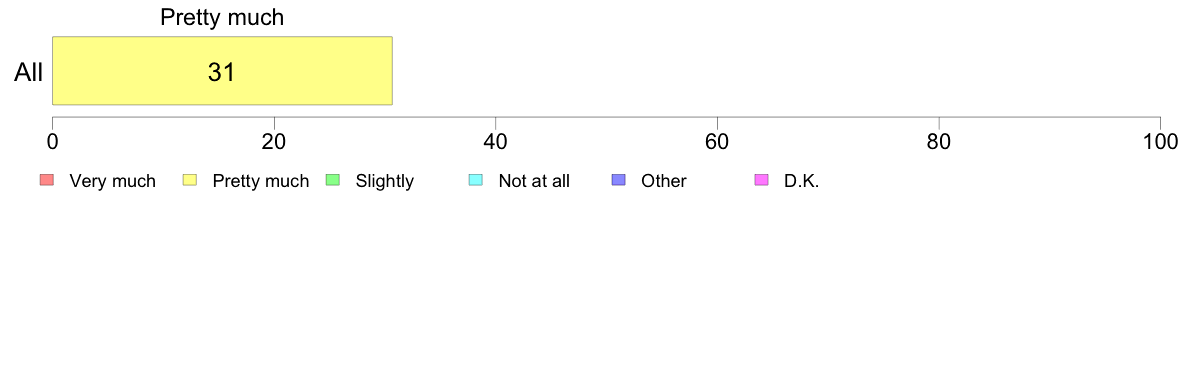Click the Pretty much label above the bar
The image size is (1188, 368).
(222, 17)
